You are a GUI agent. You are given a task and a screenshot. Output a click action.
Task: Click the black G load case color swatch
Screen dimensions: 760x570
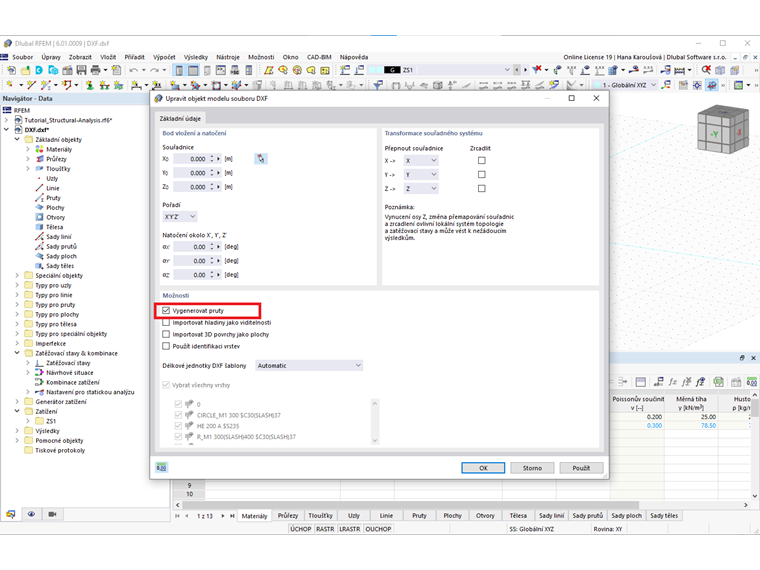[x=392, y=70]
